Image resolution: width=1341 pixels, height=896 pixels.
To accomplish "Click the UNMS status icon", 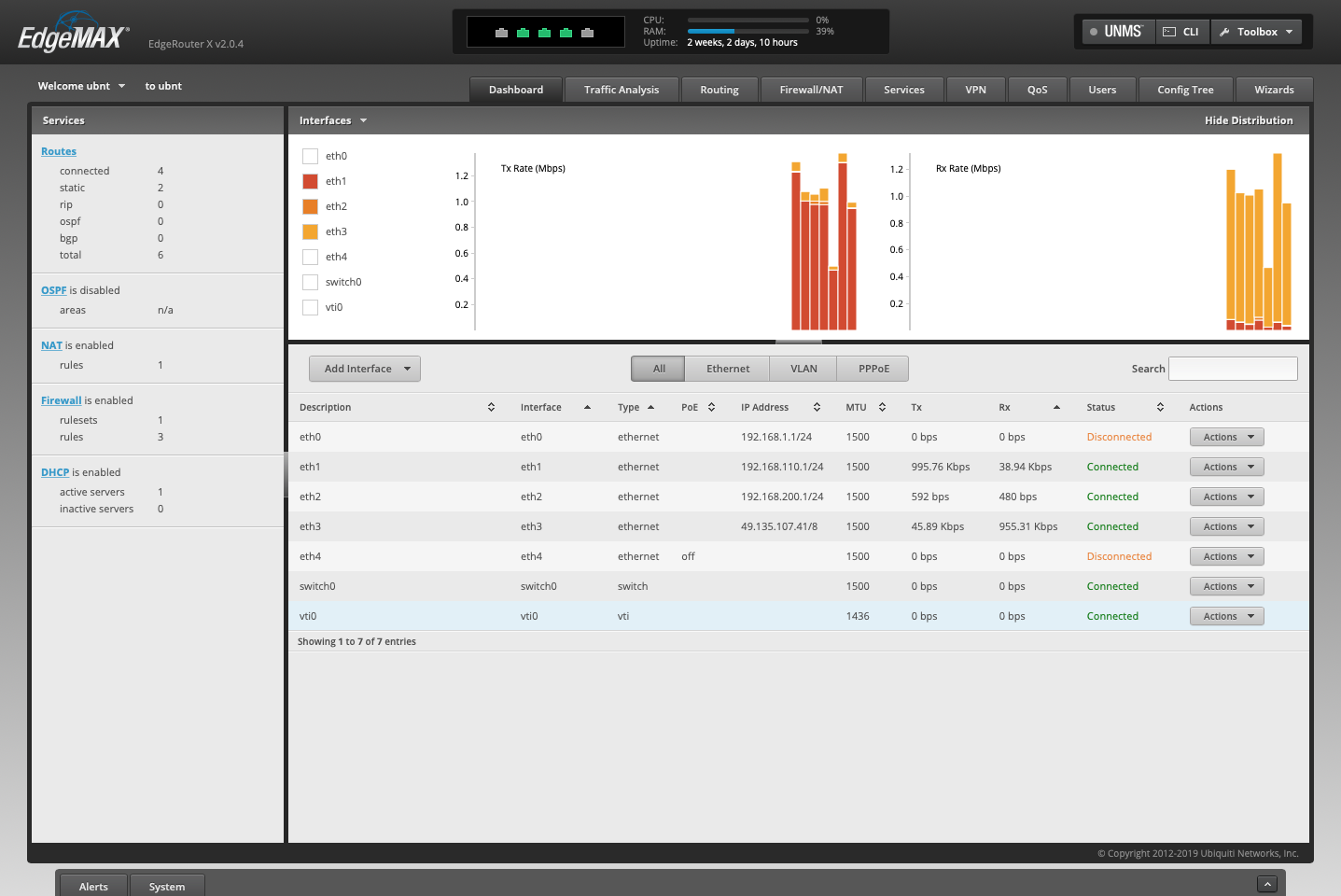I will 1094,32.
